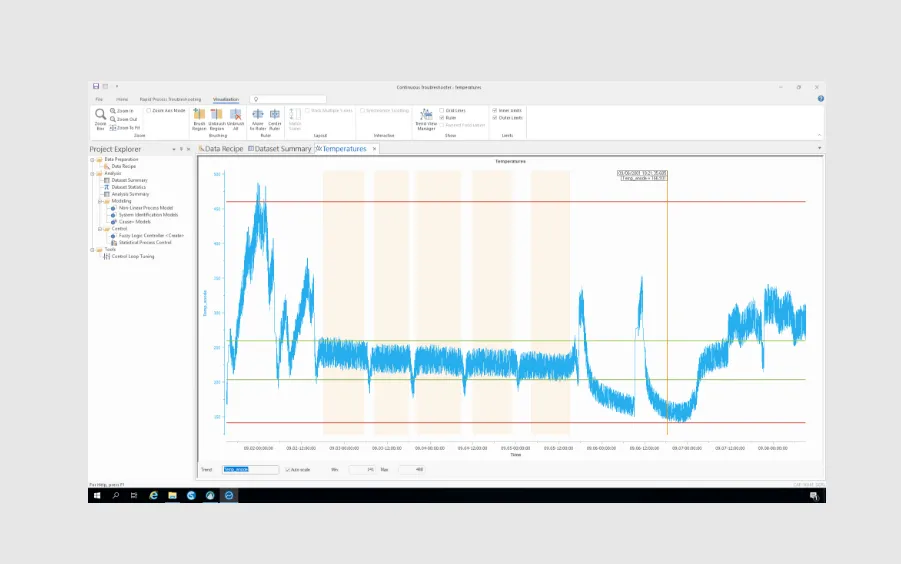This screenshot has width=901, height=564.
Task: Open File Explorer from taskbar
Action: coord(172,495)
